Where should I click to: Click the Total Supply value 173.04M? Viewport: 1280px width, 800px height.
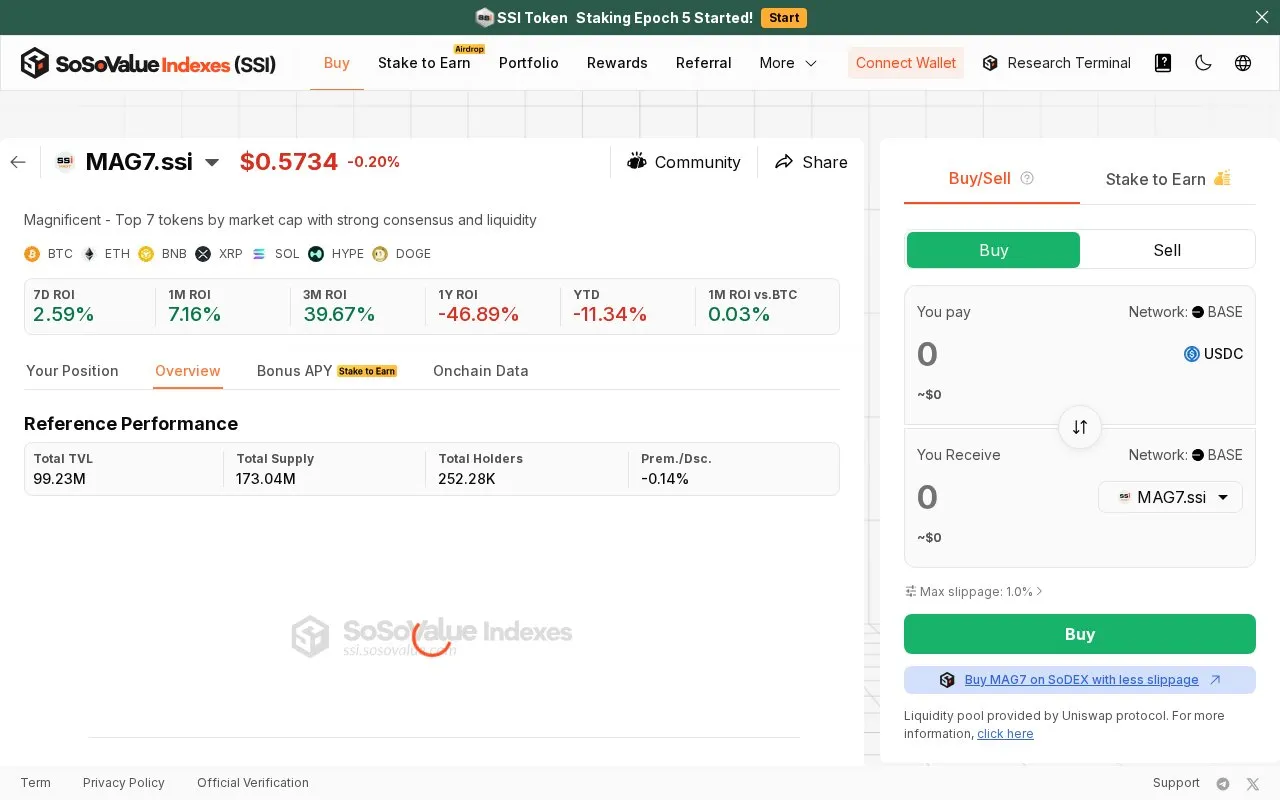click(x=266, y=479)
